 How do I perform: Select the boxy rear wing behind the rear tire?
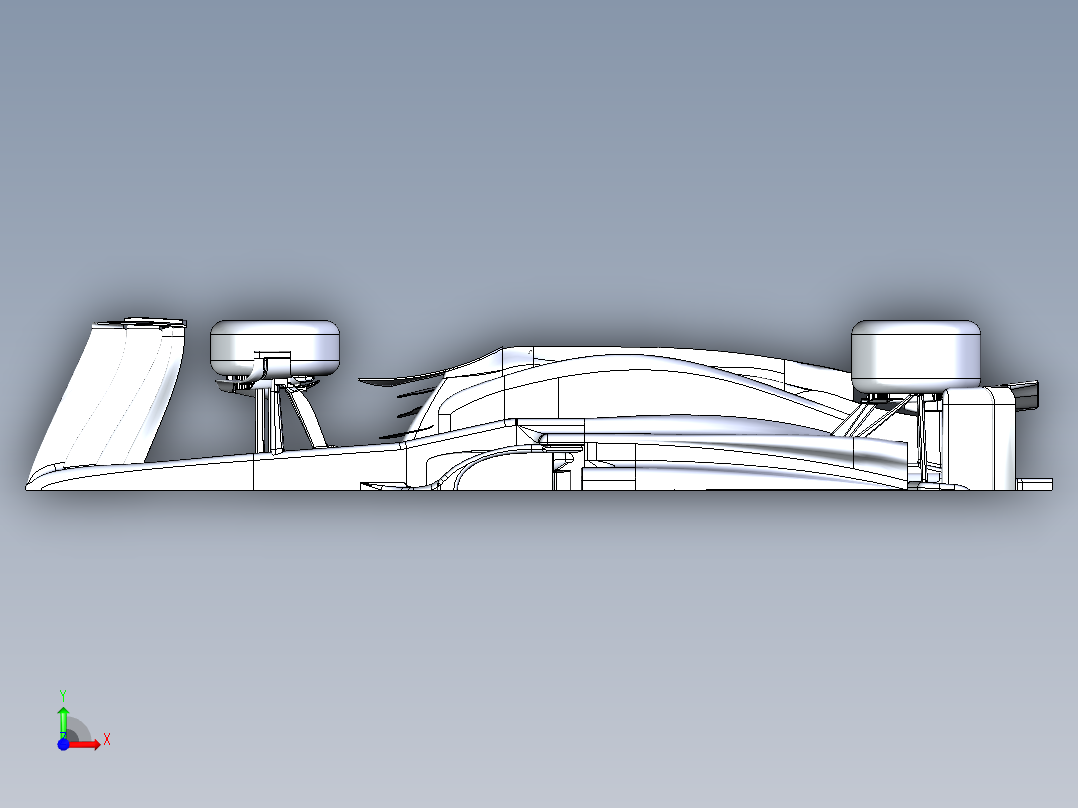pyautogui.click(x=978, y=438)
